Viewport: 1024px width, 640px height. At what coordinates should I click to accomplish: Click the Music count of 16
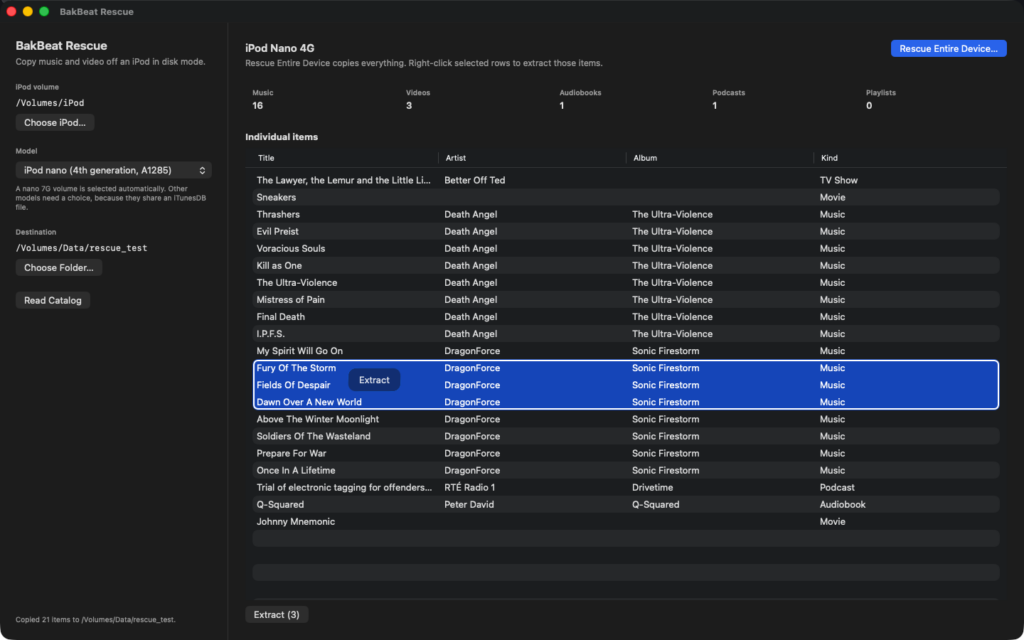(x=257, y=105)
